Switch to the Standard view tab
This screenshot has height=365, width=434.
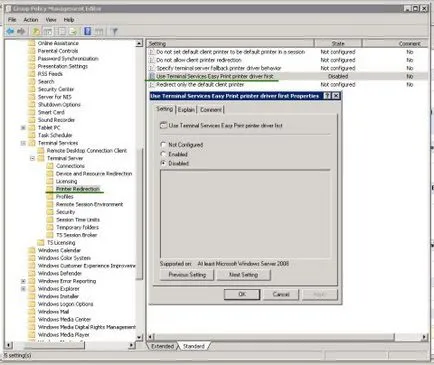tap(194, 346)
